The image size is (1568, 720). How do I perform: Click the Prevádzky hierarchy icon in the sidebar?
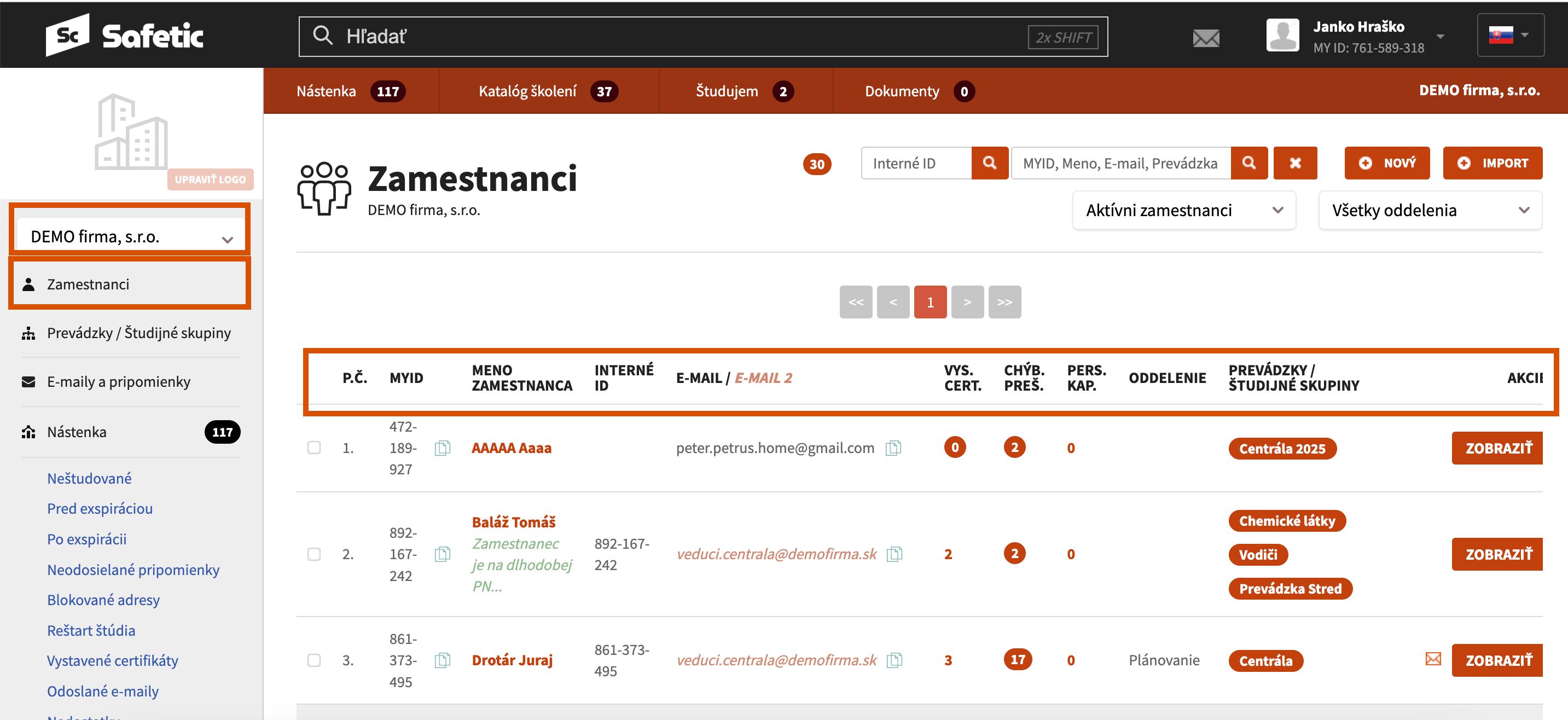point(28,333)
